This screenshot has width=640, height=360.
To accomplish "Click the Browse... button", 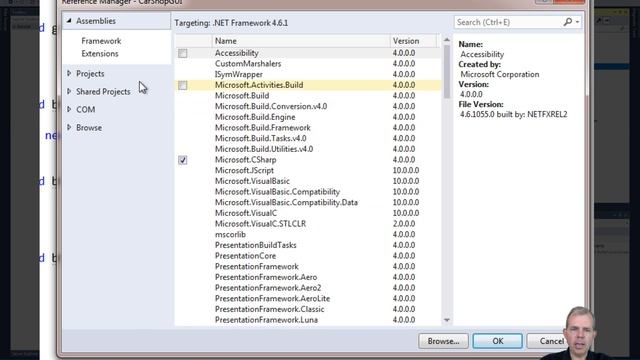I will tap(443, 341).
